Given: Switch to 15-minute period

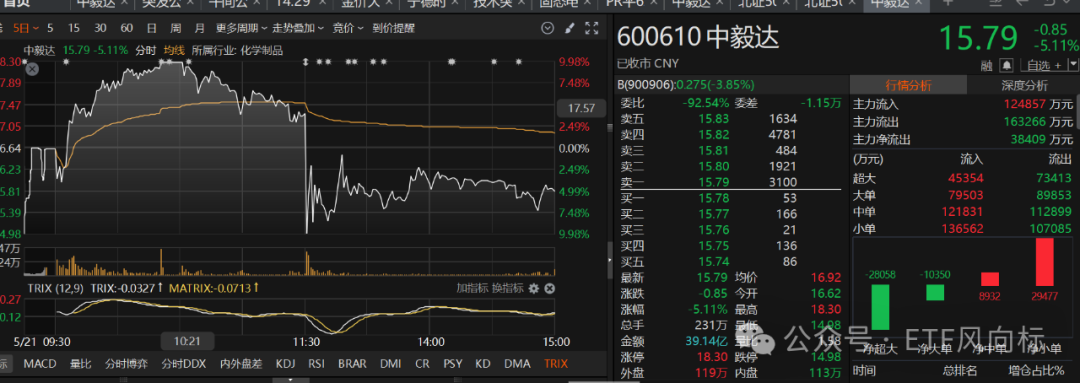Looking at the screenshot, I should [x=74, y=28].
